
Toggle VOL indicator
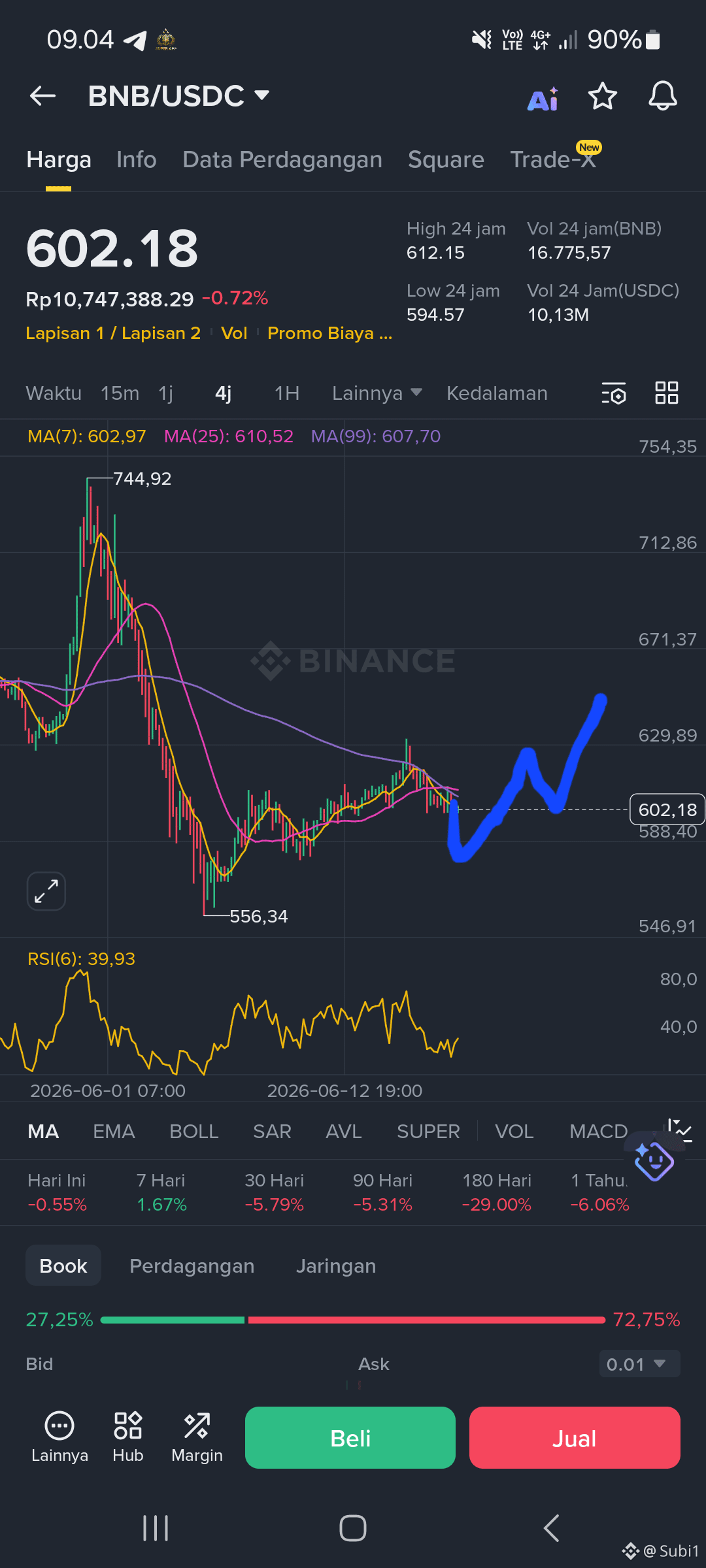[x=514, y=1132]
